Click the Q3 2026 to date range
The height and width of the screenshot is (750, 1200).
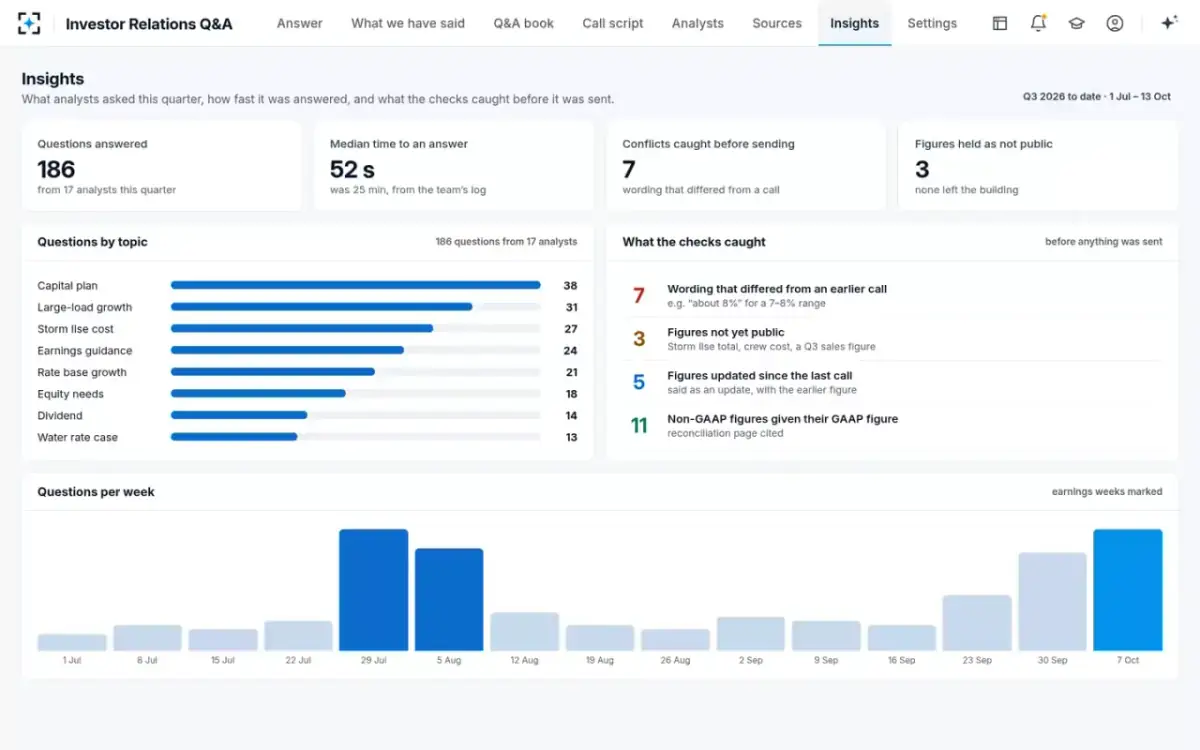[1096, 97]
